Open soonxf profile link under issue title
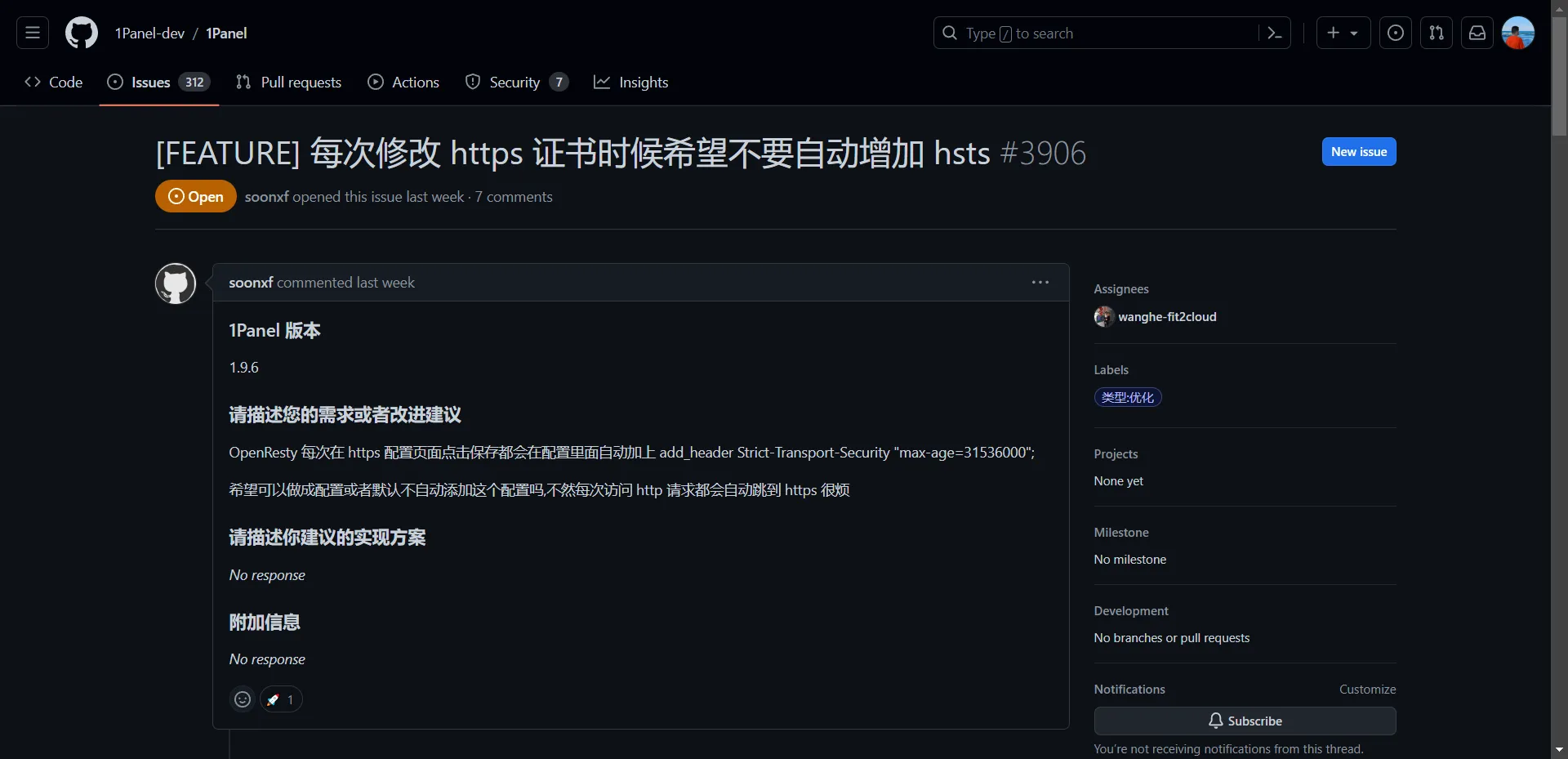Viewport: 1568px width, 759px height. 266,197
